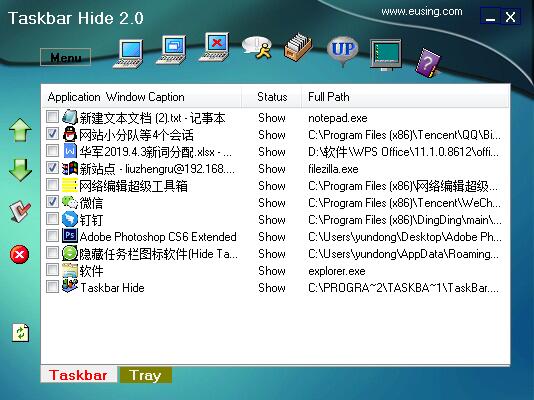Close the Taskbar Hide window
The image size is (534, 400).
click(x=510, y=16)
